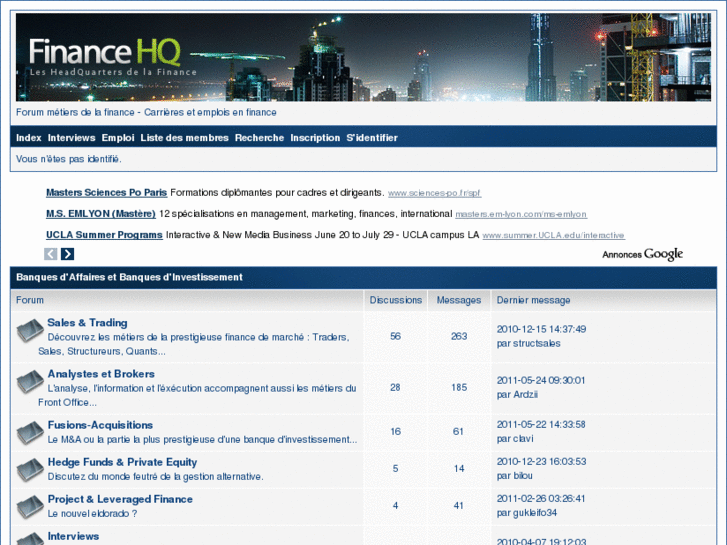Open last message dated 2011-02-26 03:26:41

click(x=541, y=499)
